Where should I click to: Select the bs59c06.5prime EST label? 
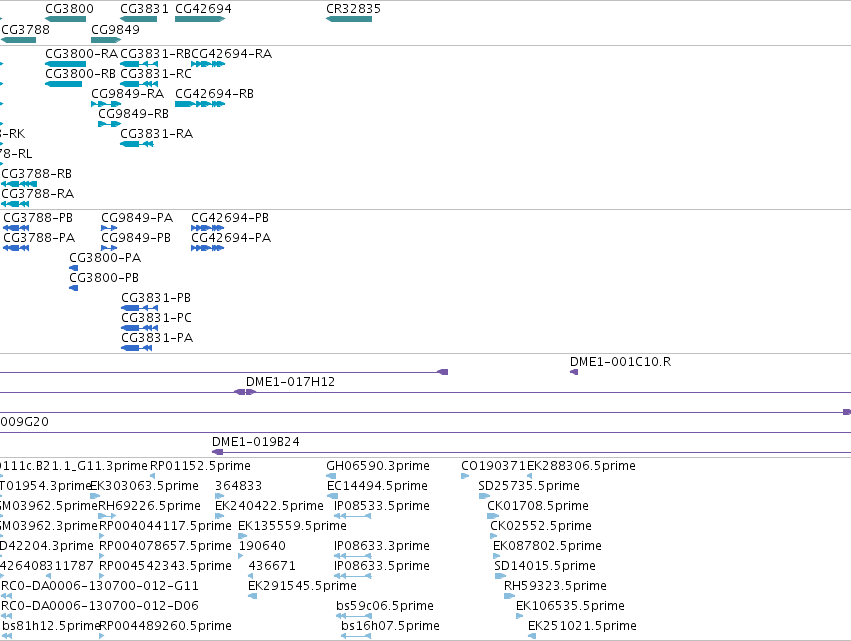pos(385,606)
